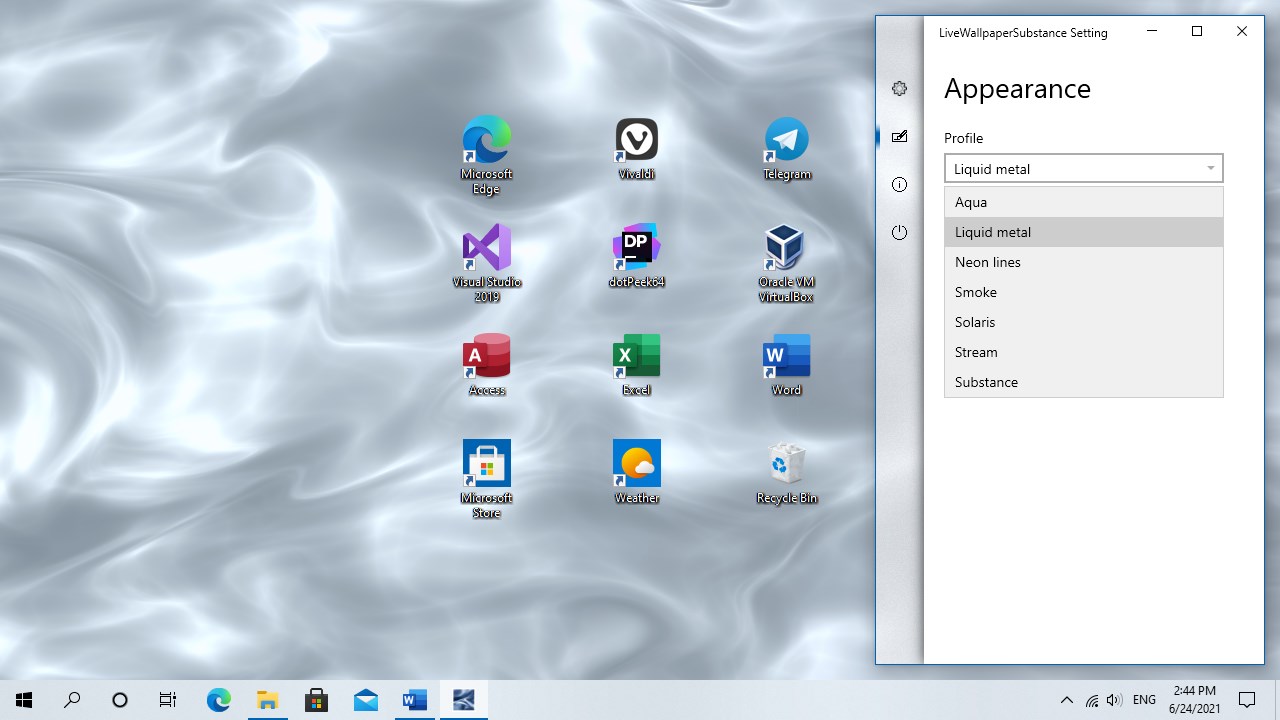The image size is (1280, 720).
Task: Select the Visual Studio 2019 desktop icon
Action: coord(487,263)
